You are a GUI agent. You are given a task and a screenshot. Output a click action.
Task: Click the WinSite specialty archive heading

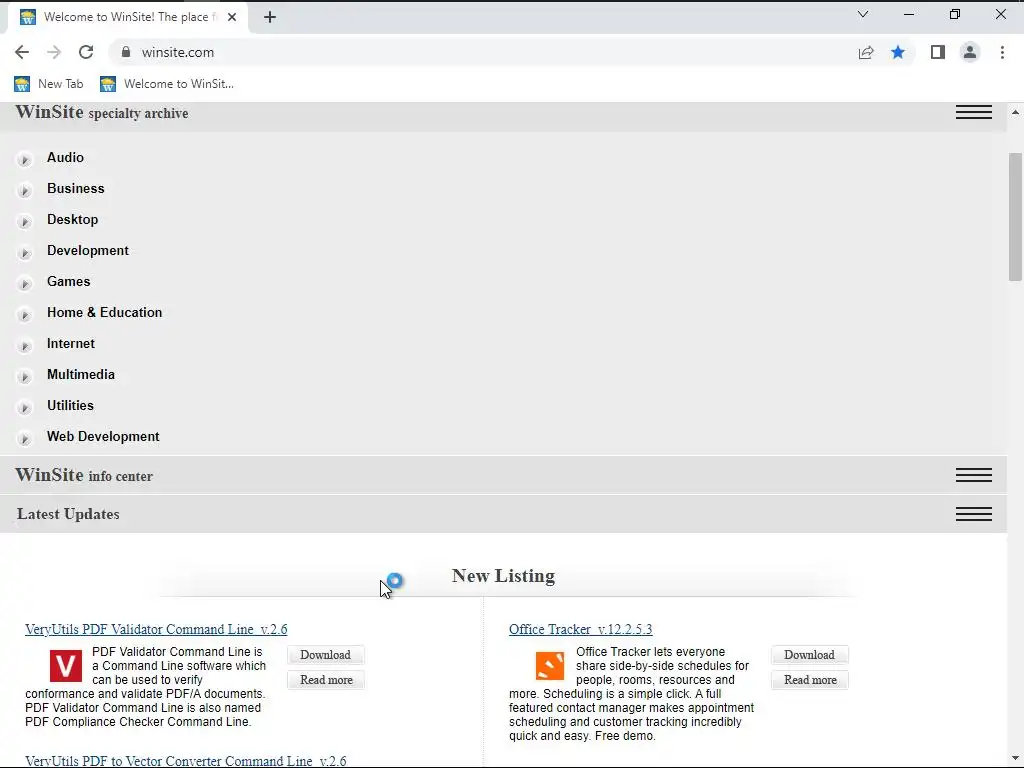click(x=102, y=112)
